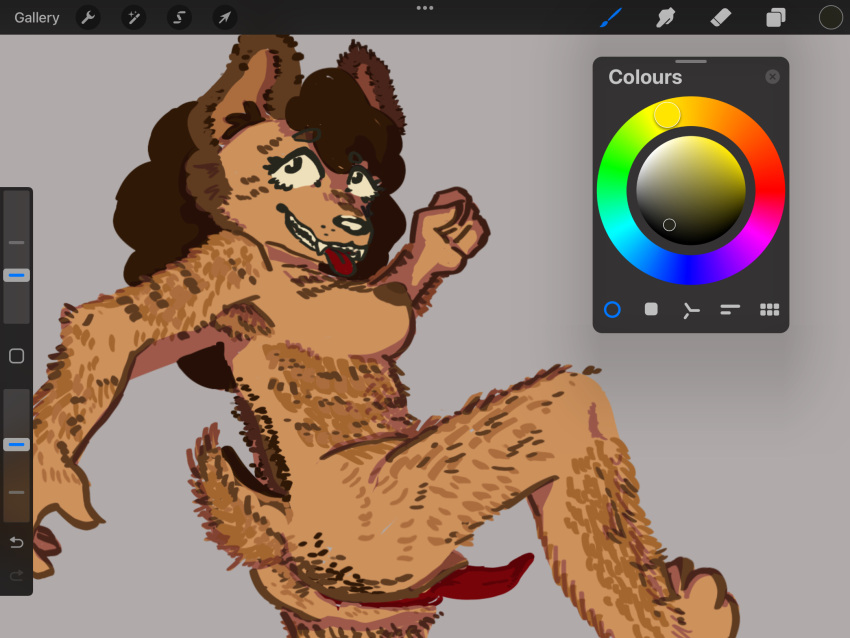Activate the Transform arrow tool

coord(224,18)
